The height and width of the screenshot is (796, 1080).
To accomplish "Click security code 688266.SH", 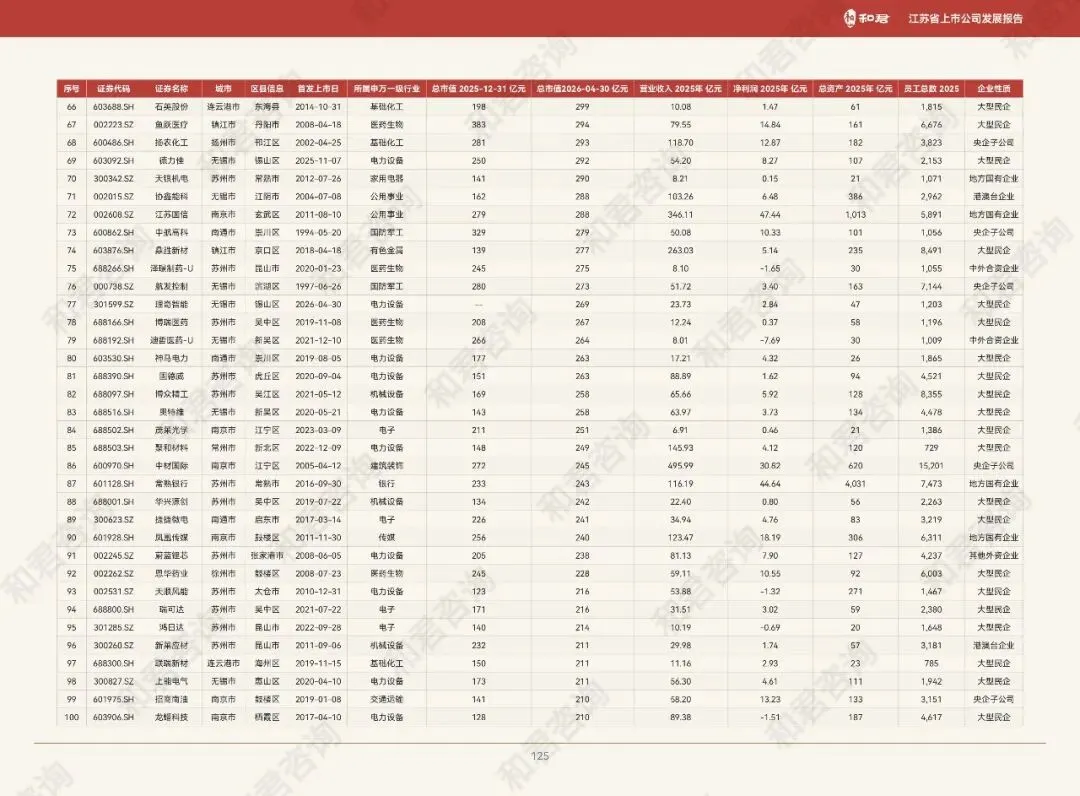I will [114, 269].
